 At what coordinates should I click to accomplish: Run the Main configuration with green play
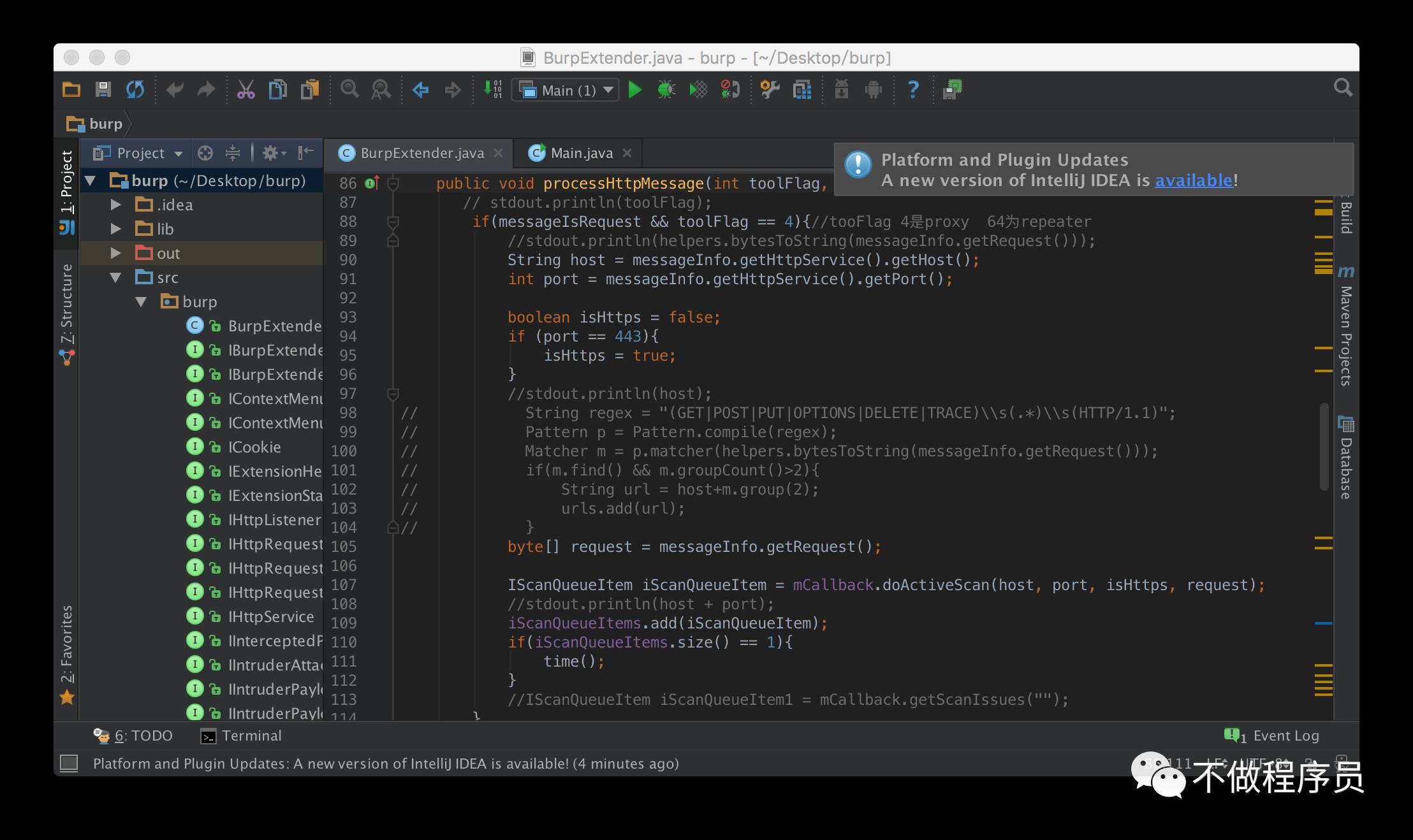pyautogui.click(x=634, y=90)
